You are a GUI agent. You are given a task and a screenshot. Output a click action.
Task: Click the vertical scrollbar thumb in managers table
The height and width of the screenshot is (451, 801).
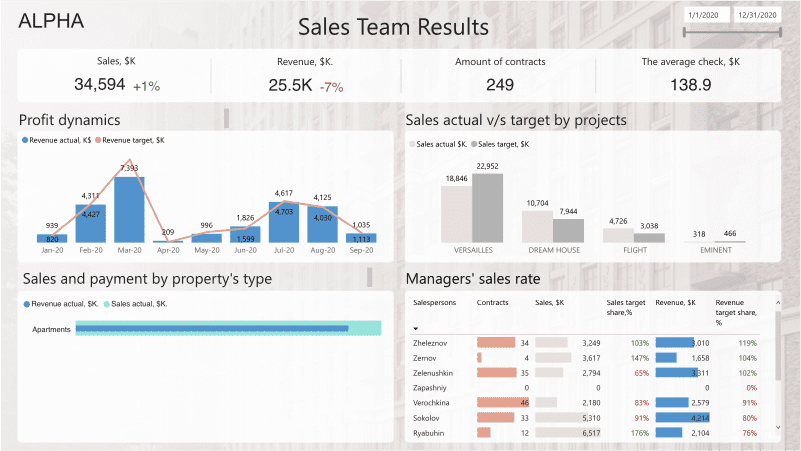pos(778,346)
